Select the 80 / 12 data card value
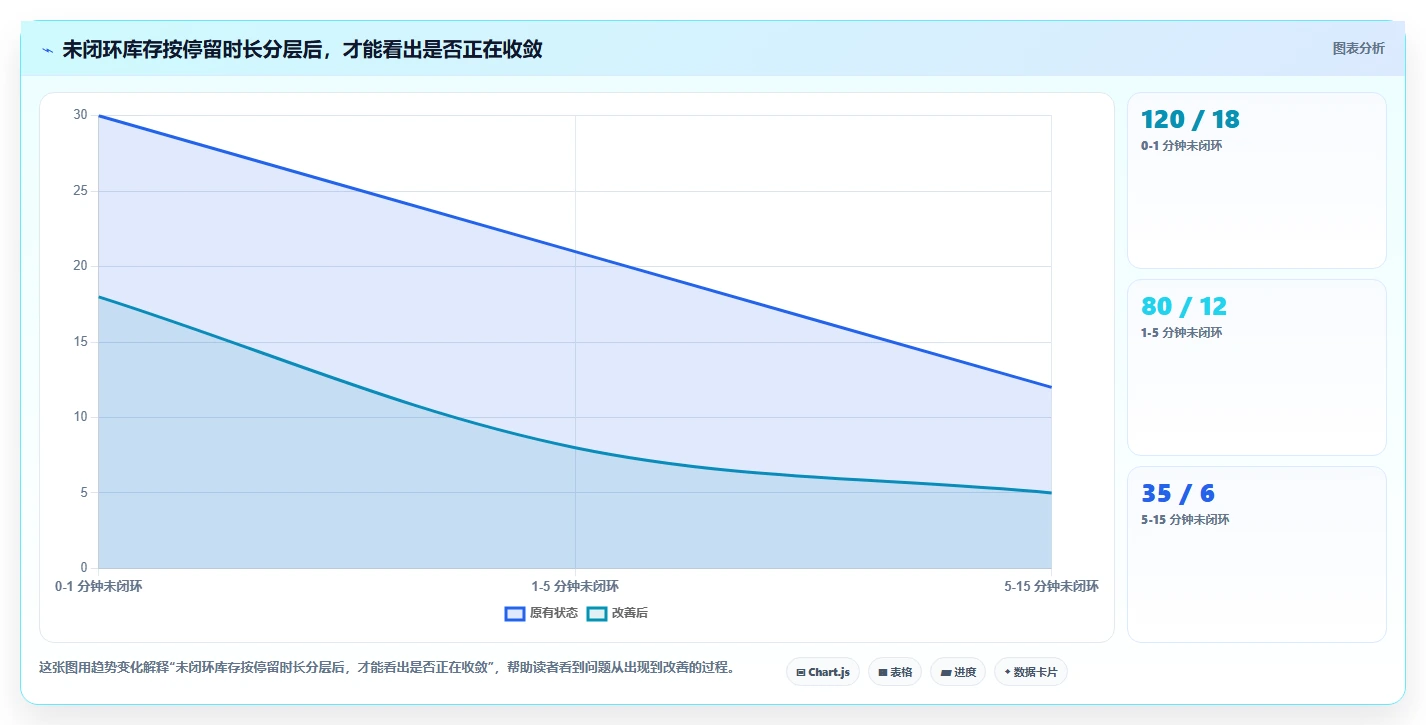The height and width of the screenshot is (725, 1426). 1184,307
